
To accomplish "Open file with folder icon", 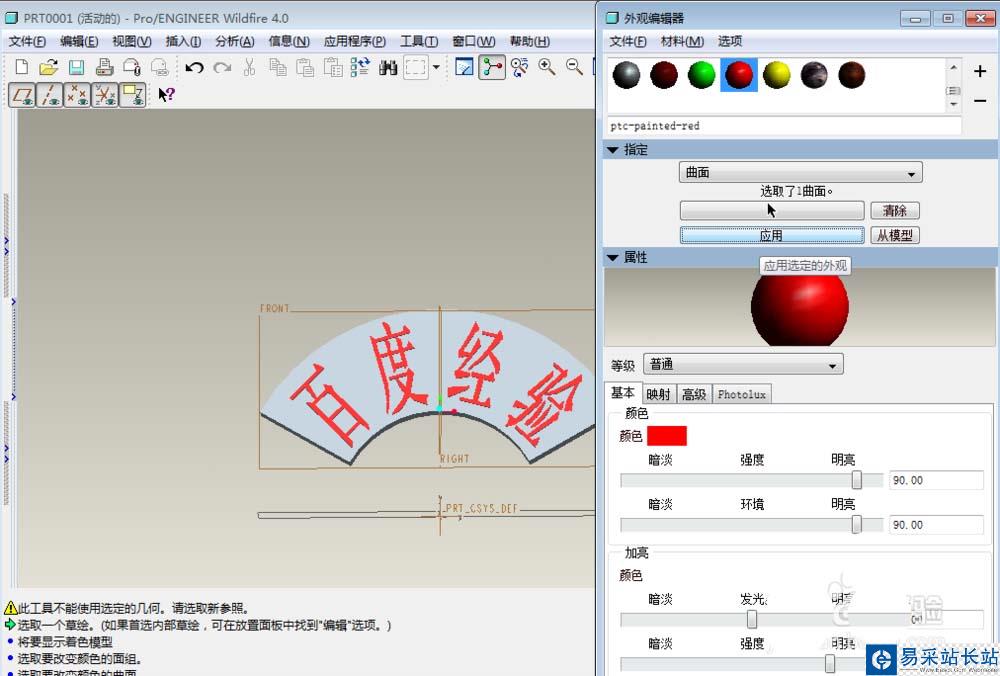I will coord(48,67).
